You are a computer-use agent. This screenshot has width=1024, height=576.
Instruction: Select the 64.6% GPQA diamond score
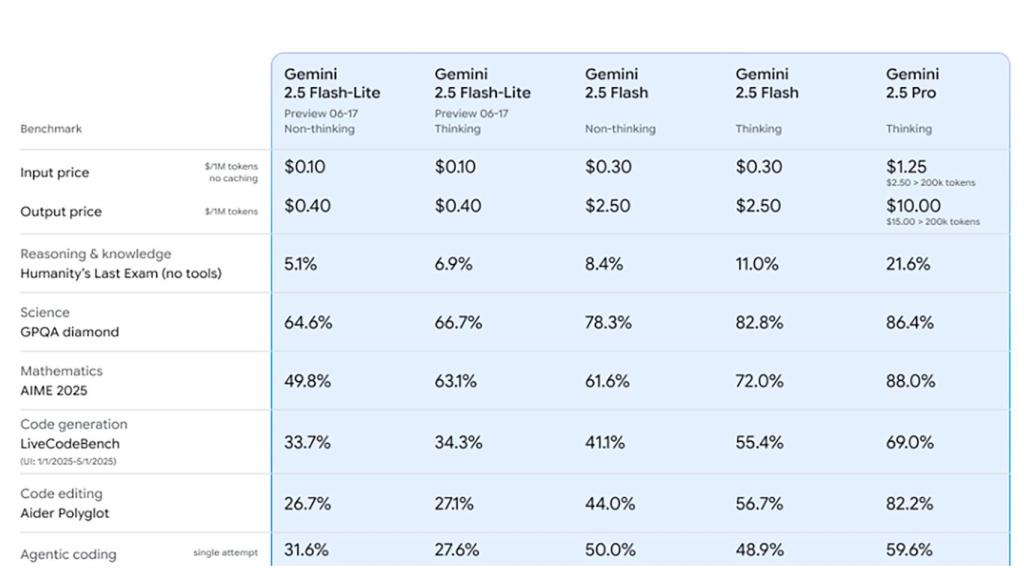[x=308, y=323]
